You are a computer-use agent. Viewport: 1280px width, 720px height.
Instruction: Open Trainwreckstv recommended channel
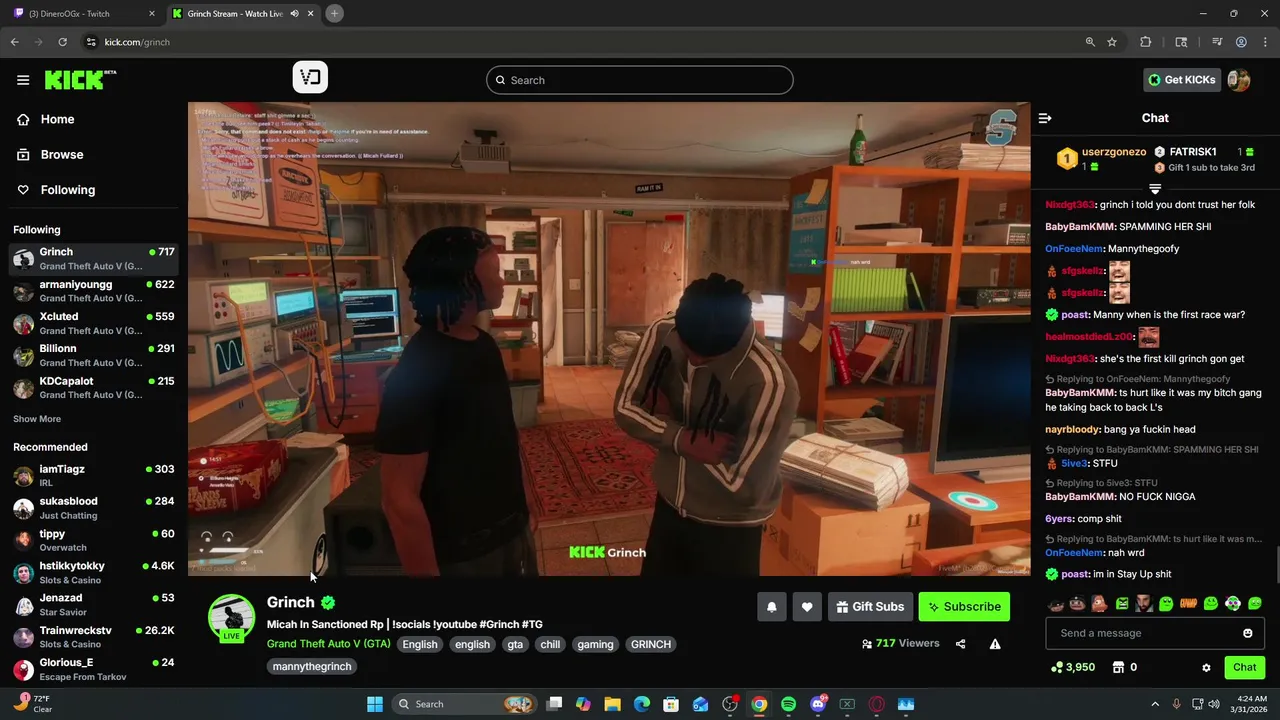point(93,637)
